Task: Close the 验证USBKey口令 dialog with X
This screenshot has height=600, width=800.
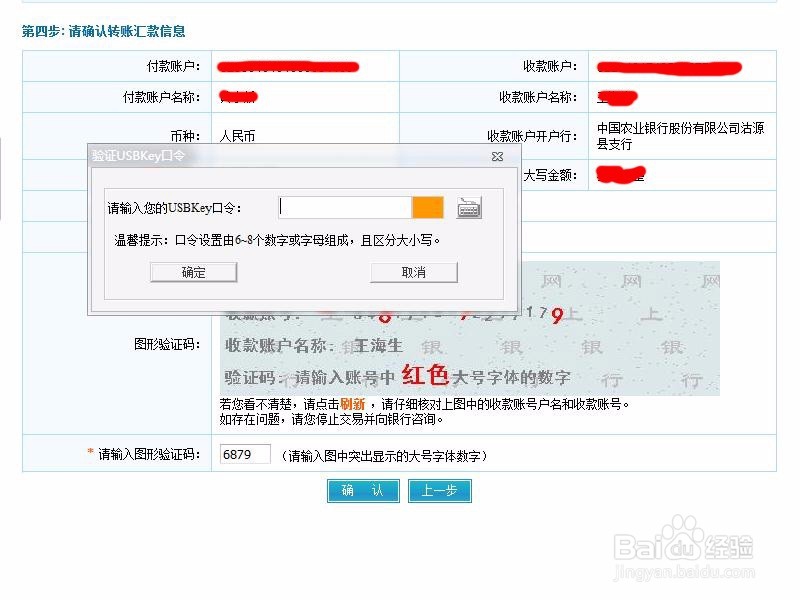Action: [x=497, y=156]
